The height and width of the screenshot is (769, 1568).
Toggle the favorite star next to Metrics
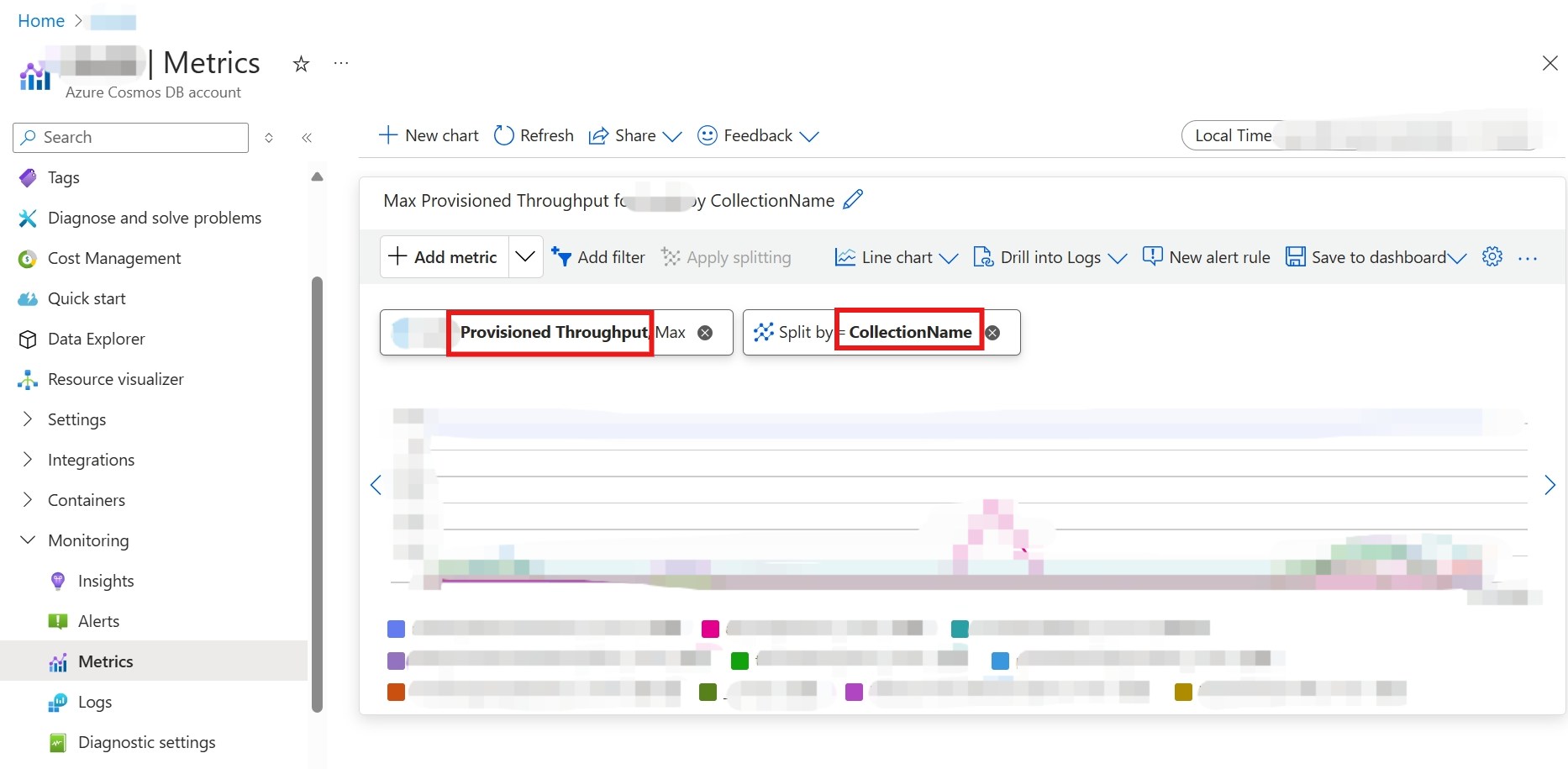pyautogui.click(x=300, y=63)
